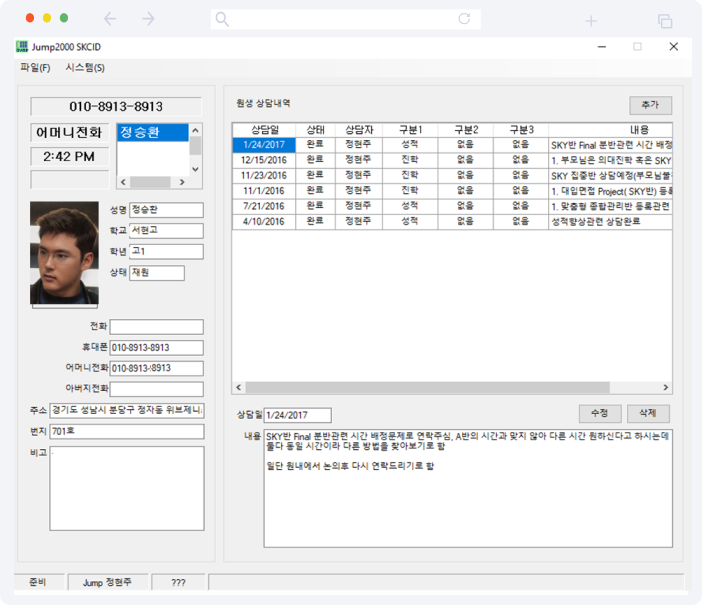Viewport: 702px width, 605px height.
Task: Select 정승환 in the name list
Action: pos(152,132)
